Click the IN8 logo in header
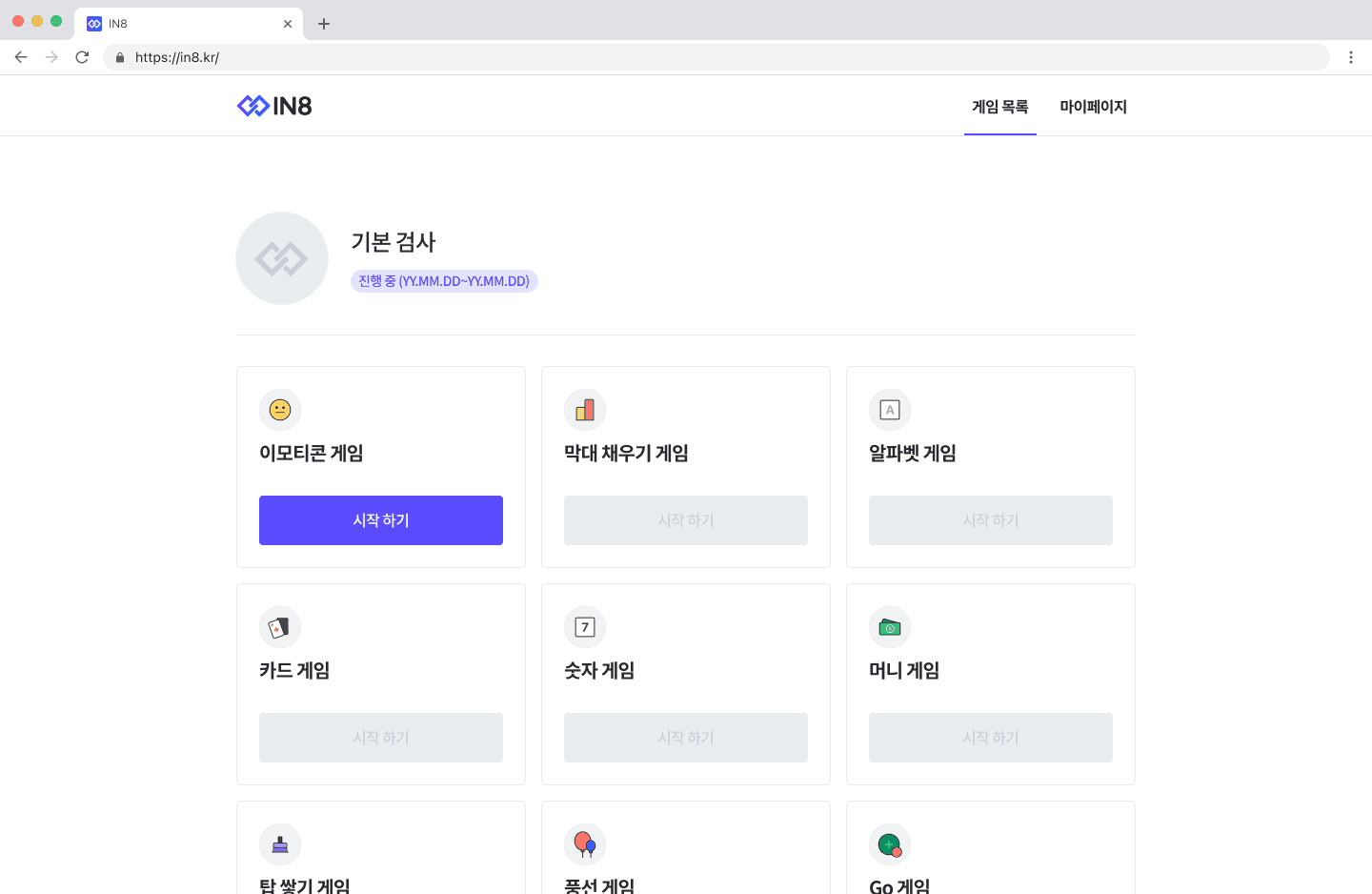Viewport: 1372px width, 894px height. [x=274, y=106]
